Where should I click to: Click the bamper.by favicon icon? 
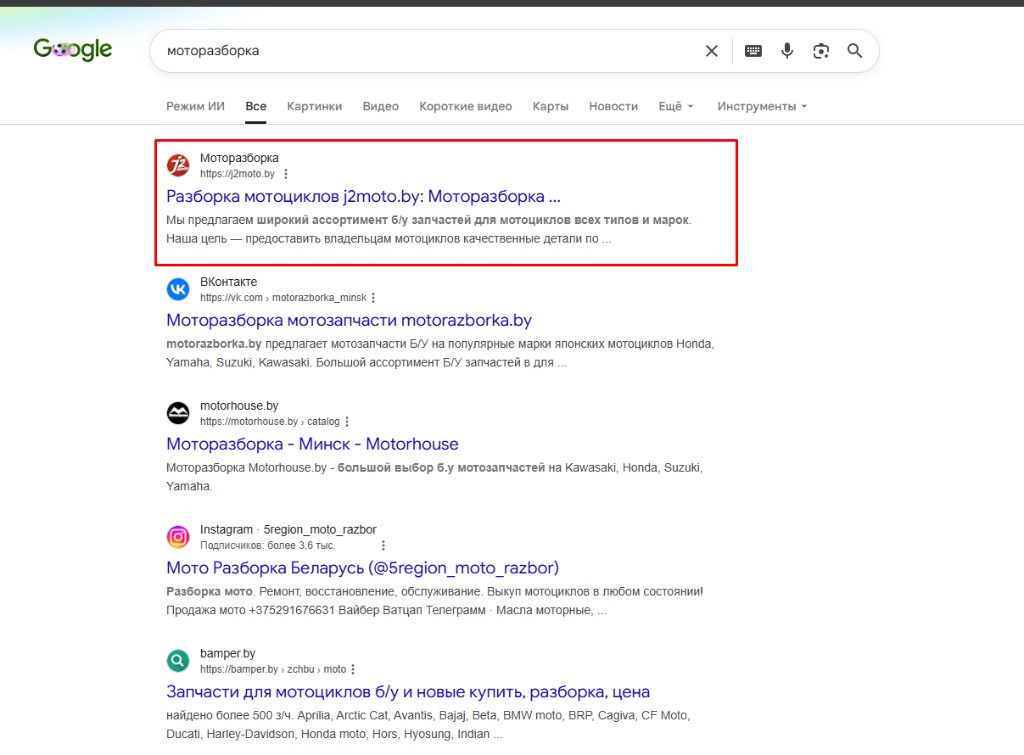(178, 661)
